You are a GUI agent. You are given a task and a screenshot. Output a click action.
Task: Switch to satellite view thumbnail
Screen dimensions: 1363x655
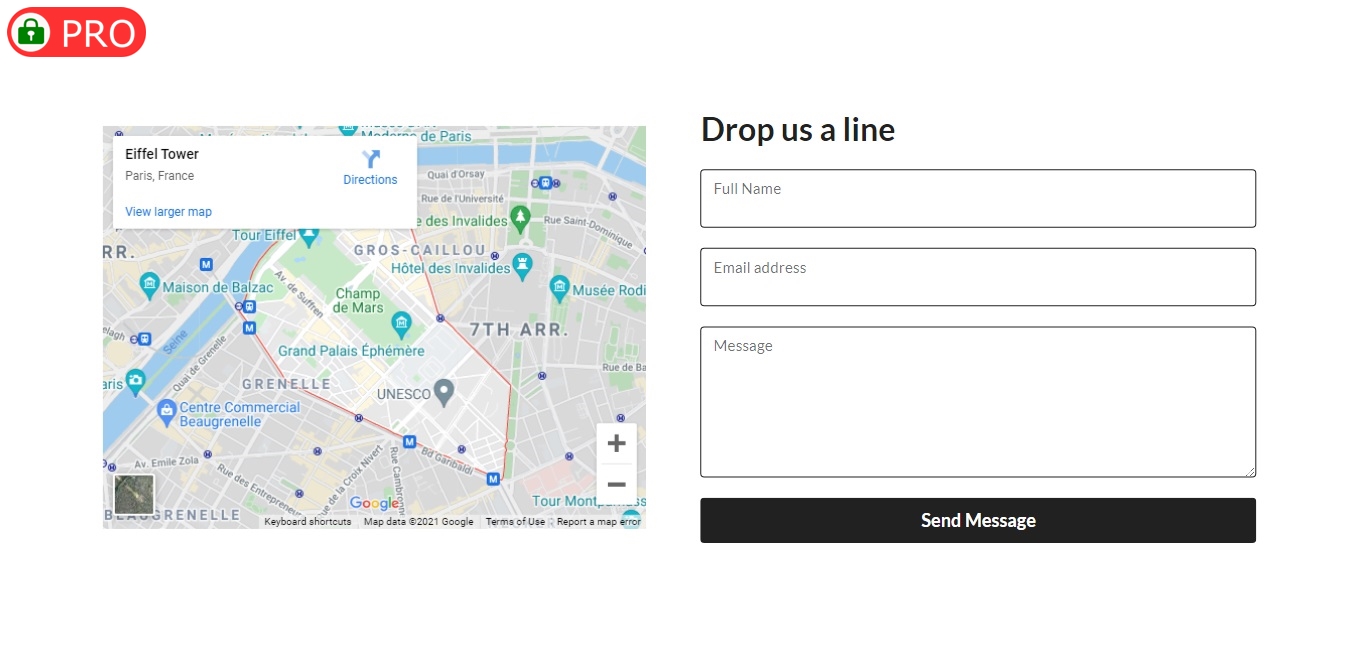point(134,495)
